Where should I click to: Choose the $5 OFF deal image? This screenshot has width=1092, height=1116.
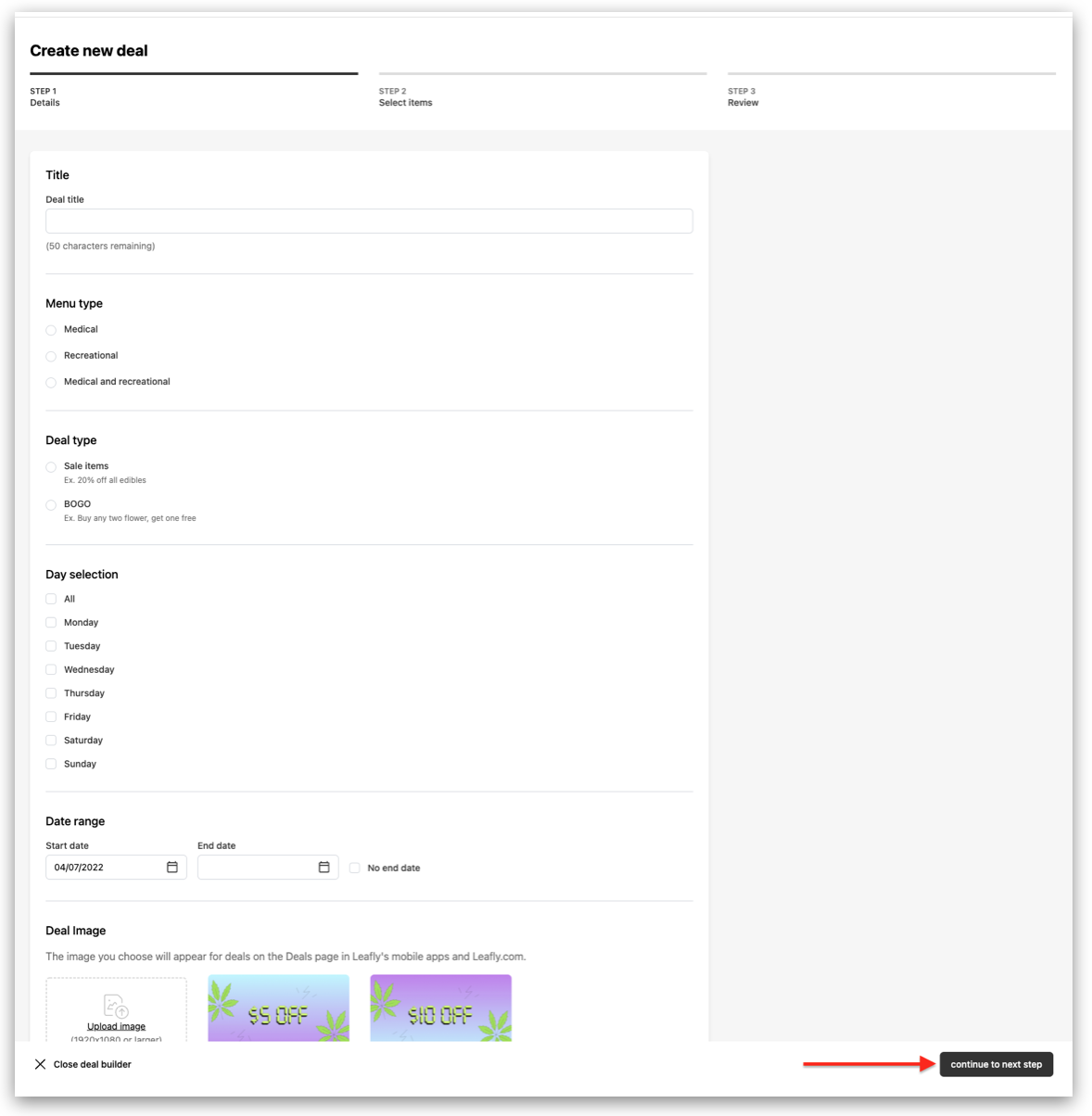click(279, 1008)
